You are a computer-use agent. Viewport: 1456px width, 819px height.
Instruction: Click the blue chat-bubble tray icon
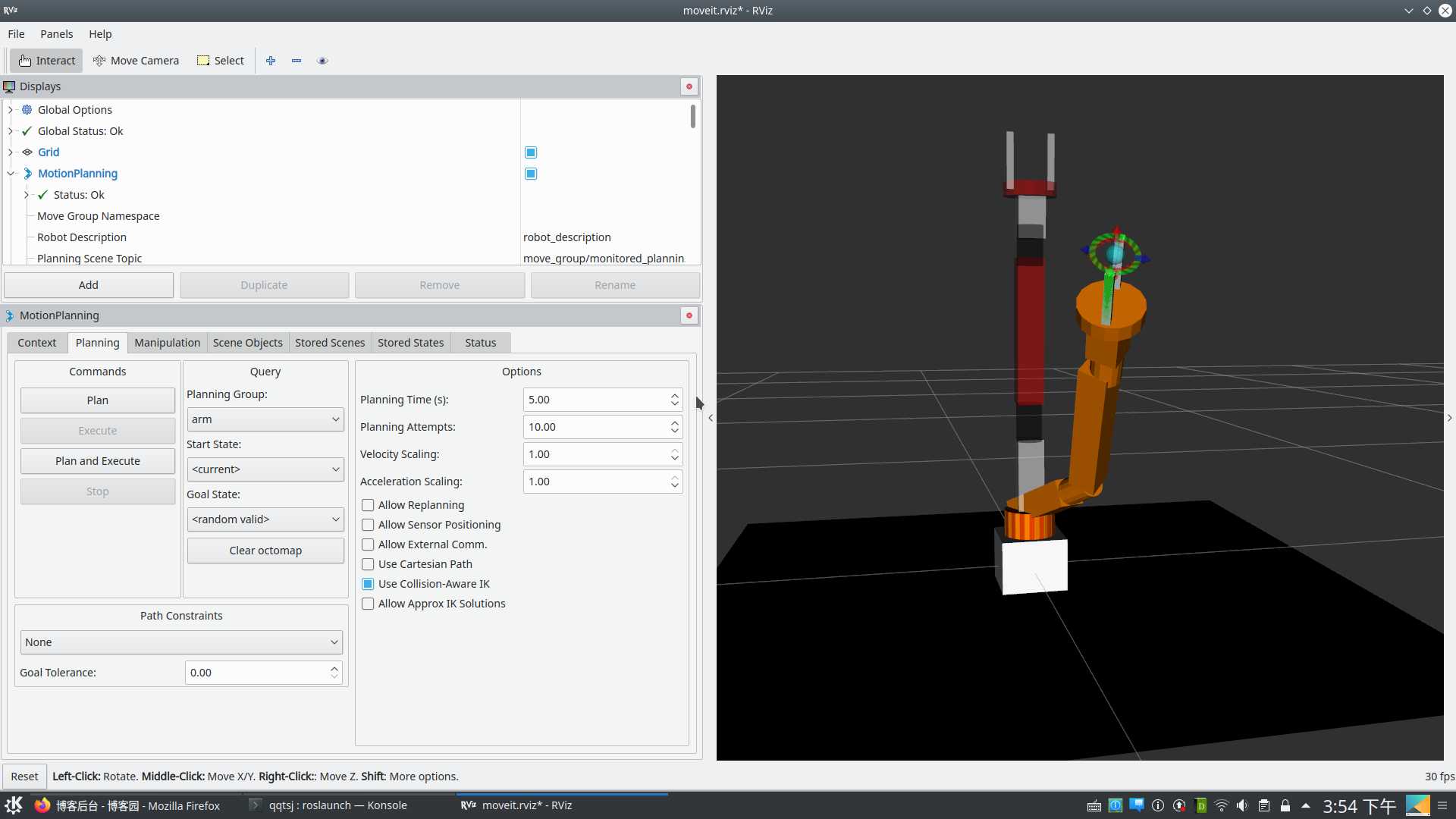pyautogui.click(x=1136, y=805)
